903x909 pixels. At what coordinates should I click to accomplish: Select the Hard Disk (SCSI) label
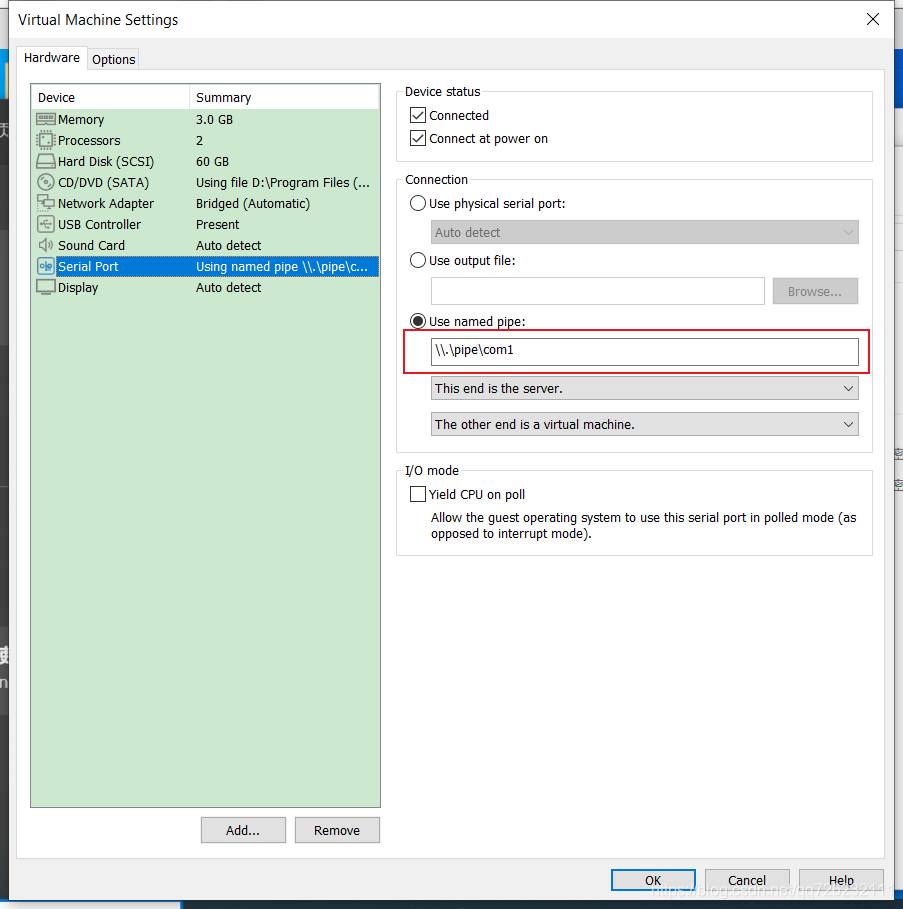click(106, 161)
